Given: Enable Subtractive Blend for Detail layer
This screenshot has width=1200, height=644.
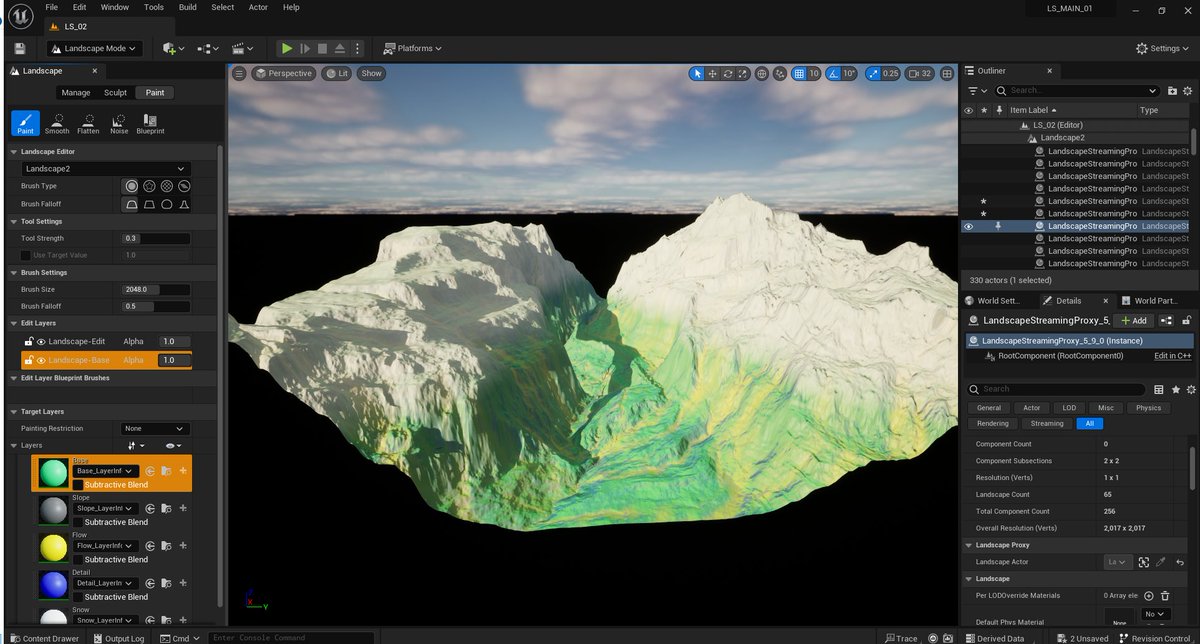Looking at the screenshot, I should pos(78,596).
